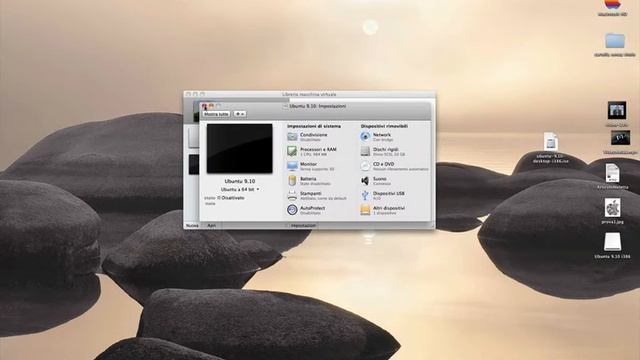This screenshot has height=360, width=640.
Task: Select the Macintosh HD desktop drive icon
Action: coord(612,5)
